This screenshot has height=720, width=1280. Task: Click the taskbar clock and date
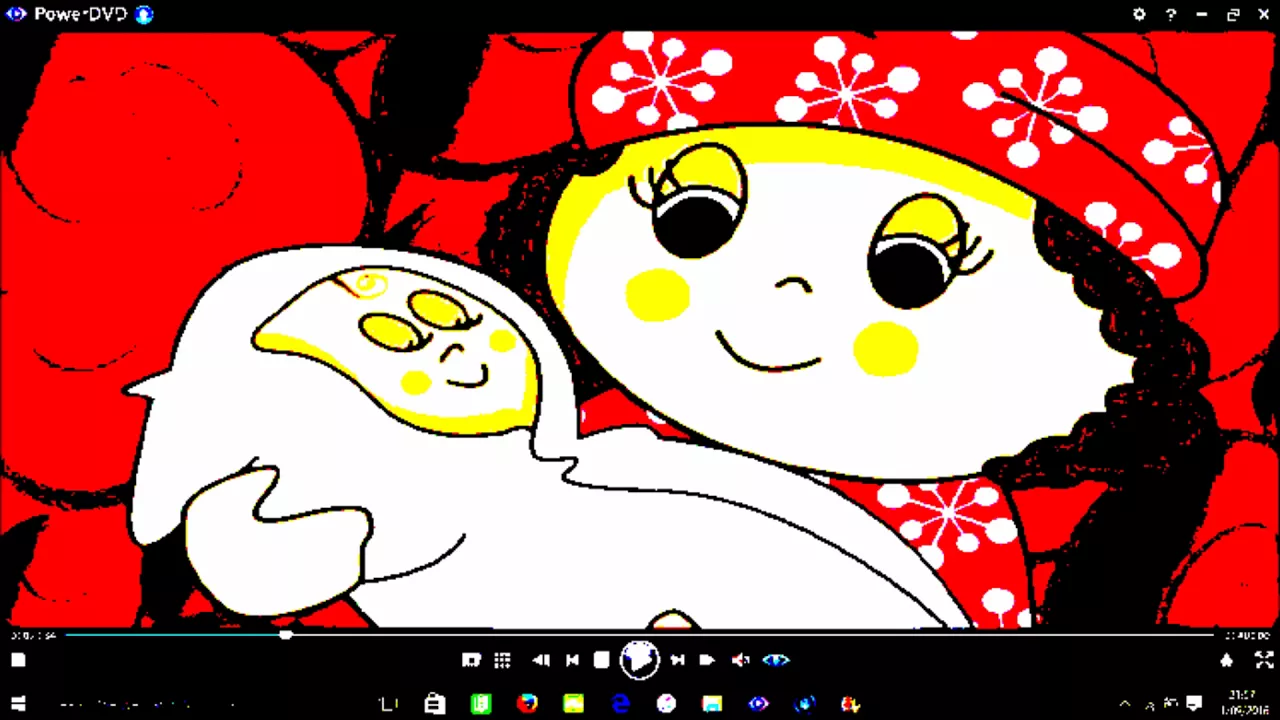click(x=1244, y=704)
